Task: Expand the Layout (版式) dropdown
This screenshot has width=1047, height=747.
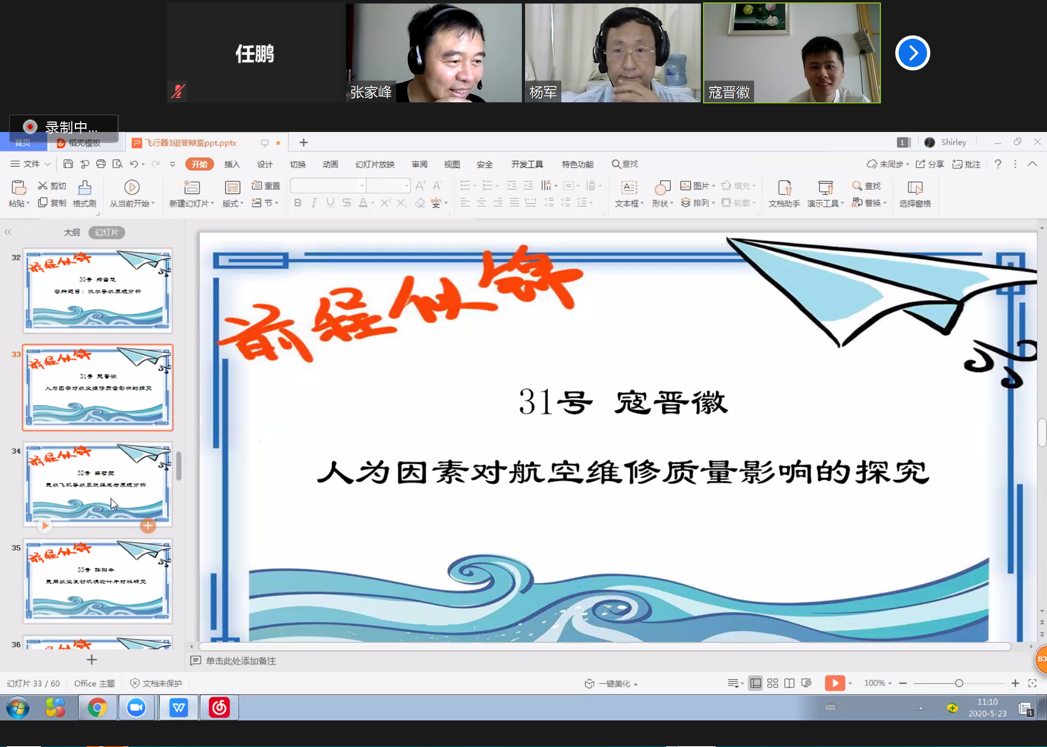Action: [x=232, y=203]
